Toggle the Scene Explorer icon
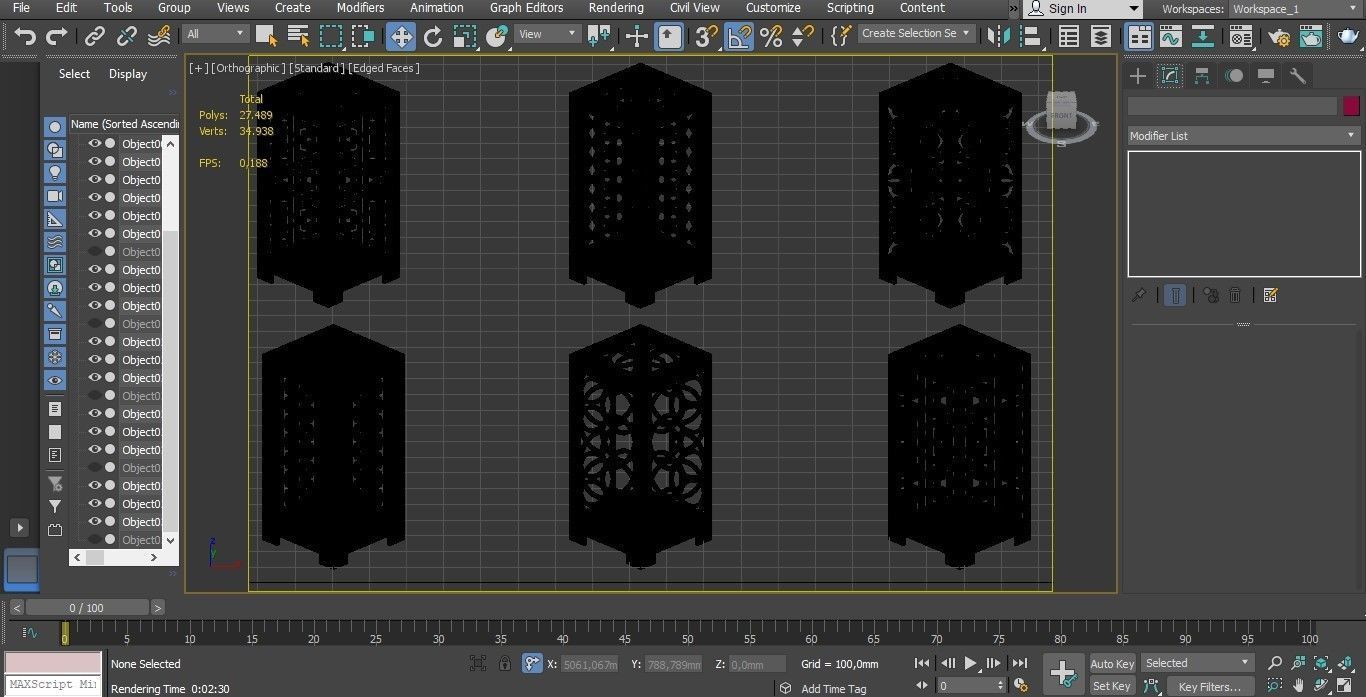 pyautogui.click(x=1068, y=37)
